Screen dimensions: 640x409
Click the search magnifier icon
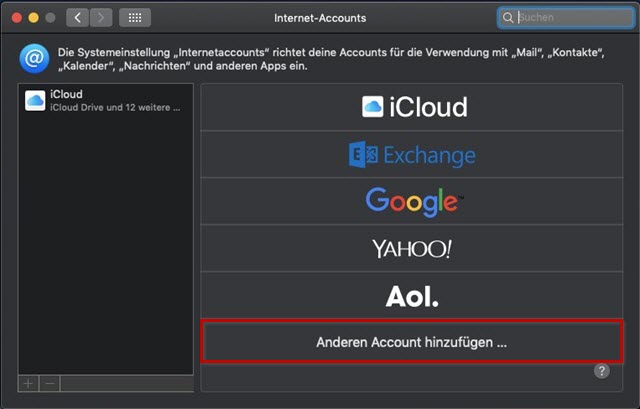[507, 18]
